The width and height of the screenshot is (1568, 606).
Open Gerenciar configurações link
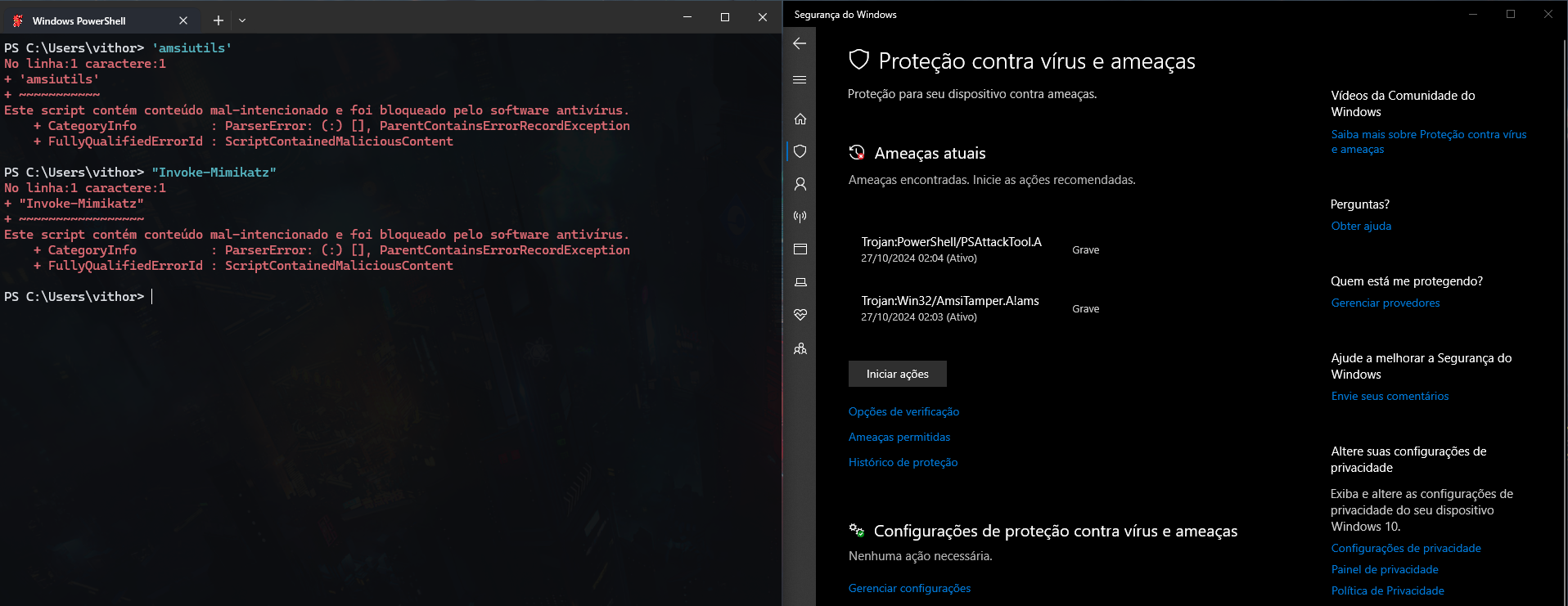(909, 588)
